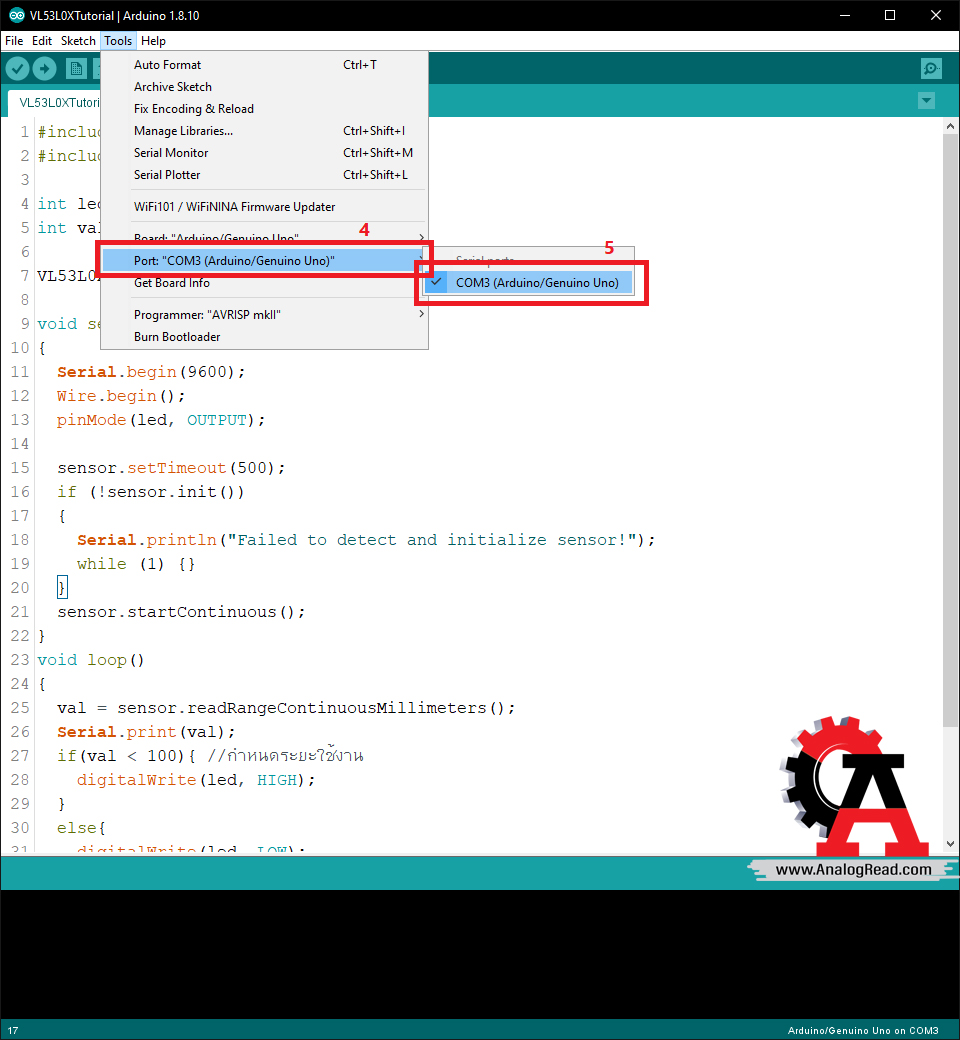The image size is (960, 1040).
Task: Click "Arduino/Genuino Uno on COM3" in the status bar
Action: (x=862, y=1031)
